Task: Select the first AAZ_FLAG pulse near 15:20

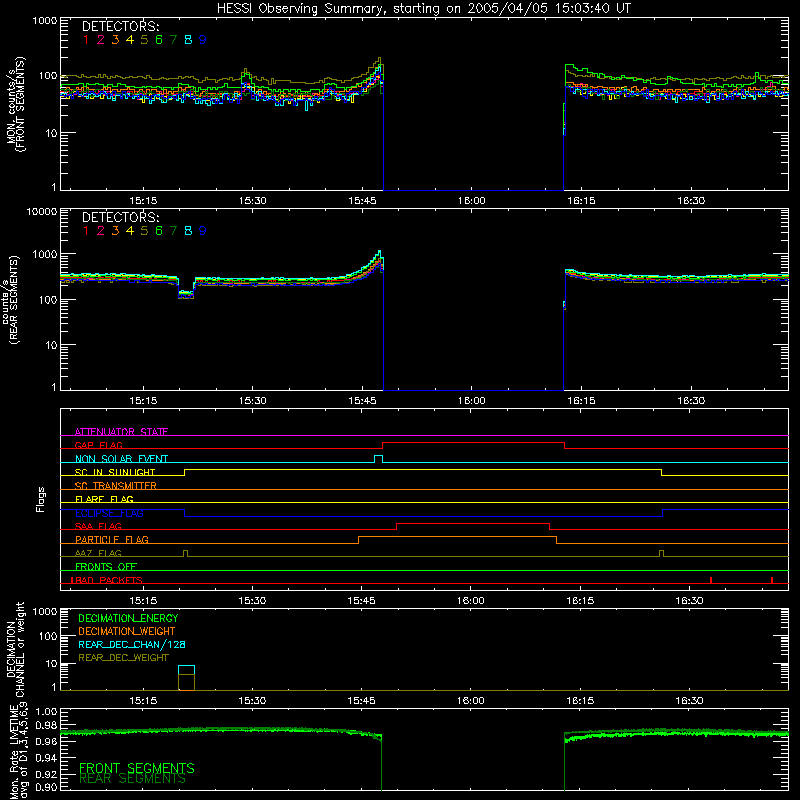Action: pyautogui.click(x=185, y=553)
